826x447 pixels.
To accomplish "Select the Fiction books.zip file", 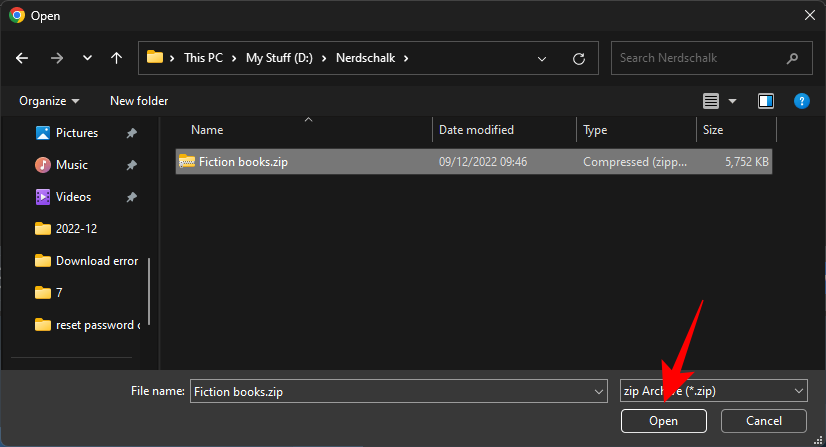I will pyautogui.click(x=243, y=162).
